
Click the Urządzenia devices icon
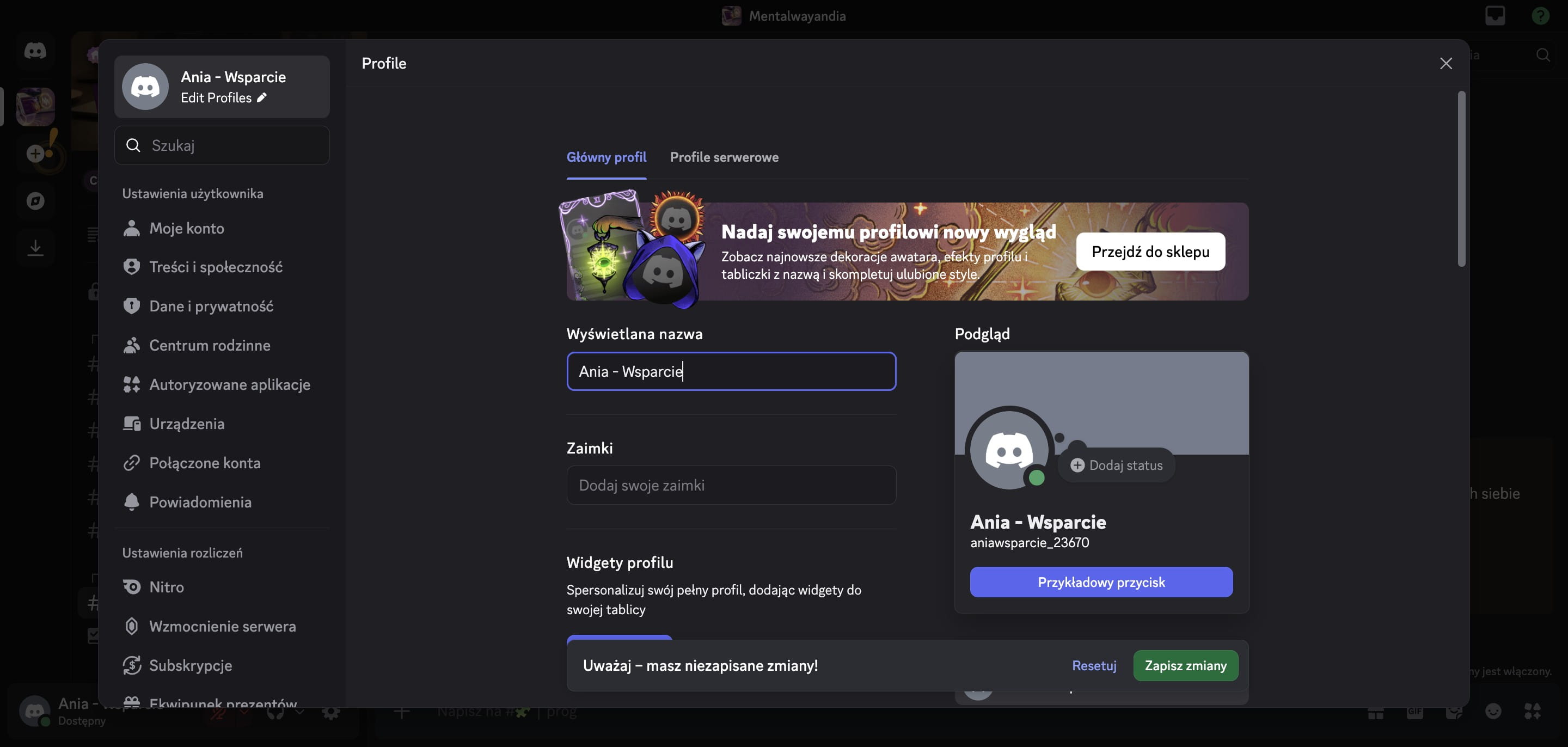131,424
